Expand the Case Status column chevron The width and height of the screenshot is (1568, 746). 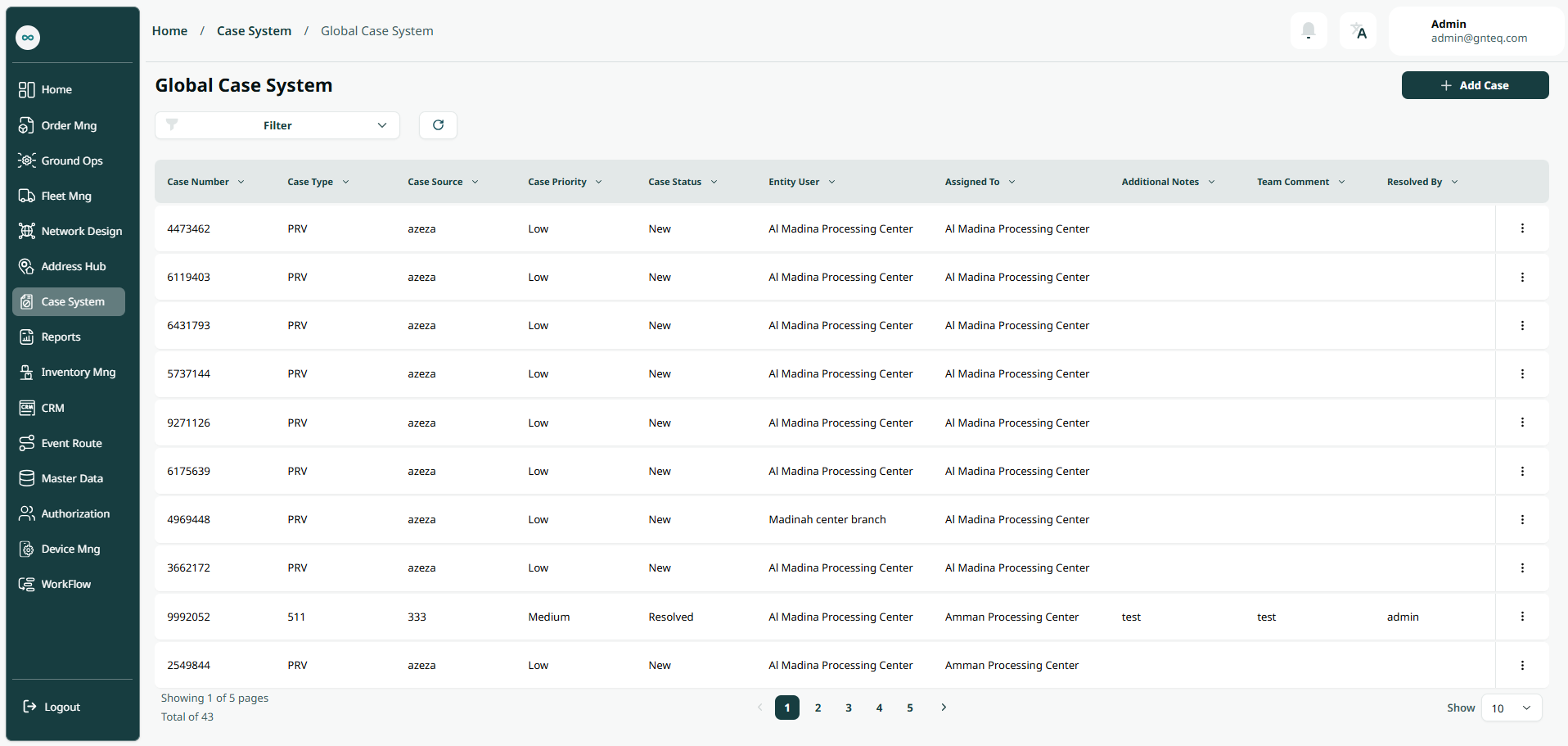point(714,182)
